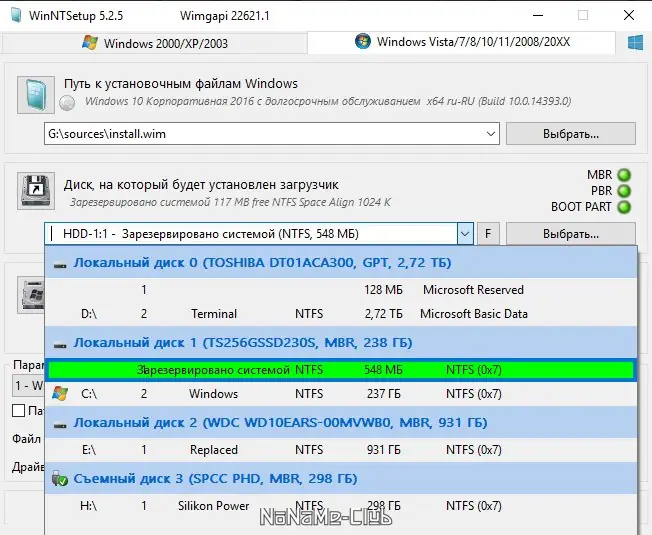Click the edition selector starting with 1 - W

(x=27, y=386)
